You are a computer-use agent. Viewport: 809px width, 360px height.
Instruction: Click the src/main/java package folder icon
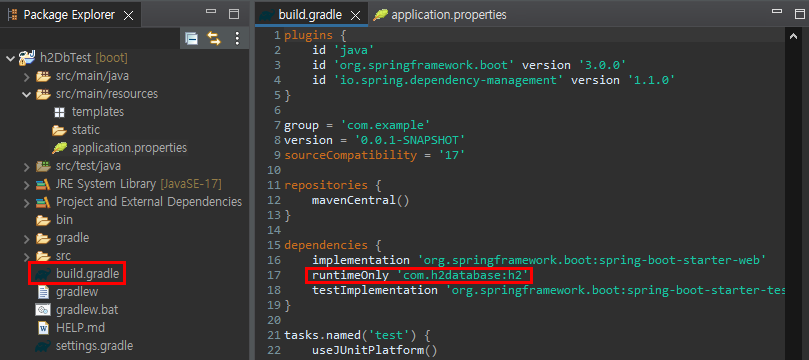click(43, 76)
